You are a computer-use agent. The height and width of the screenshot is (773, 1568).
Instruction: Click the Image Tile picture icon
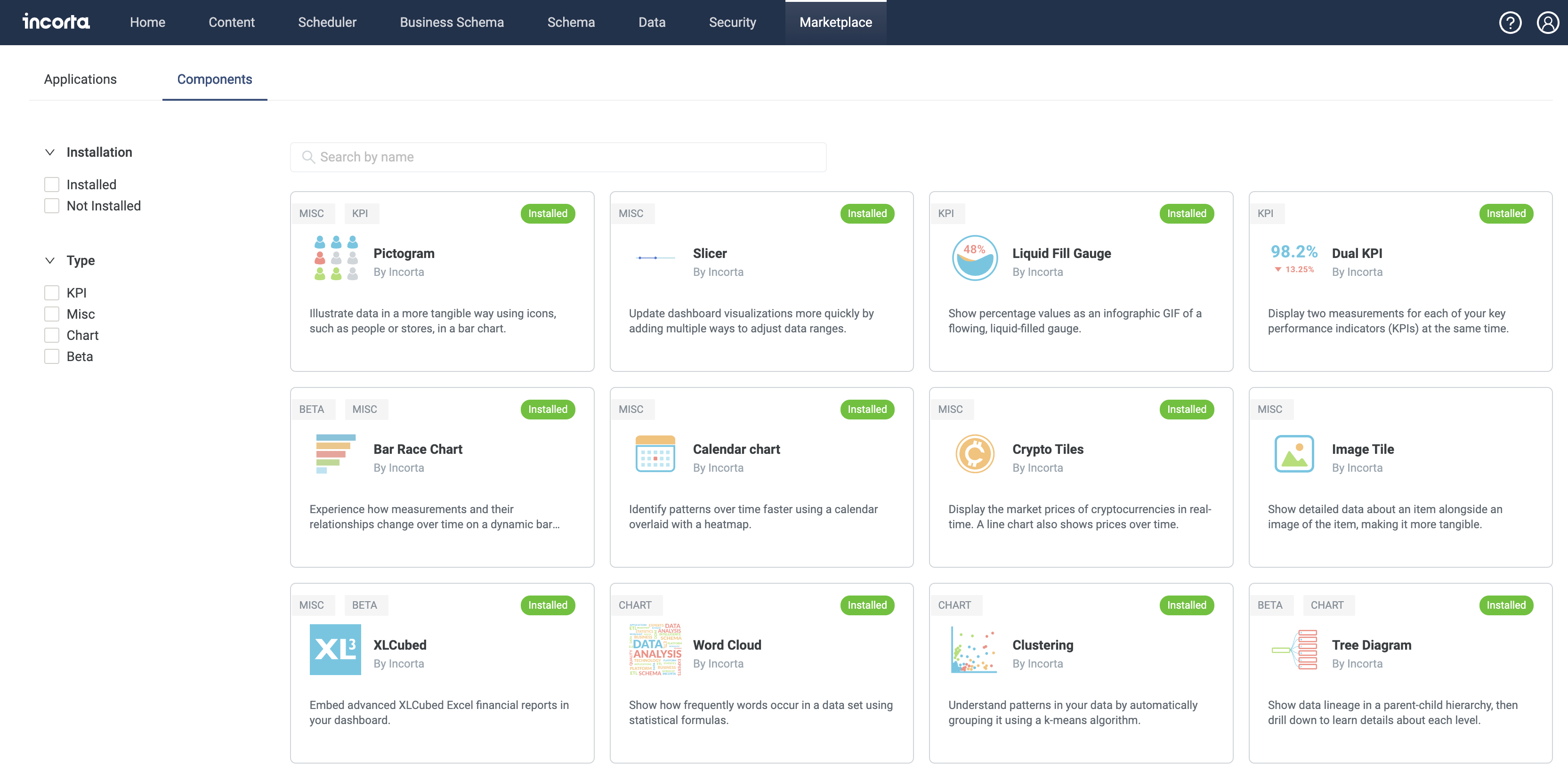pyautogui.click(x=1294, y=454)
